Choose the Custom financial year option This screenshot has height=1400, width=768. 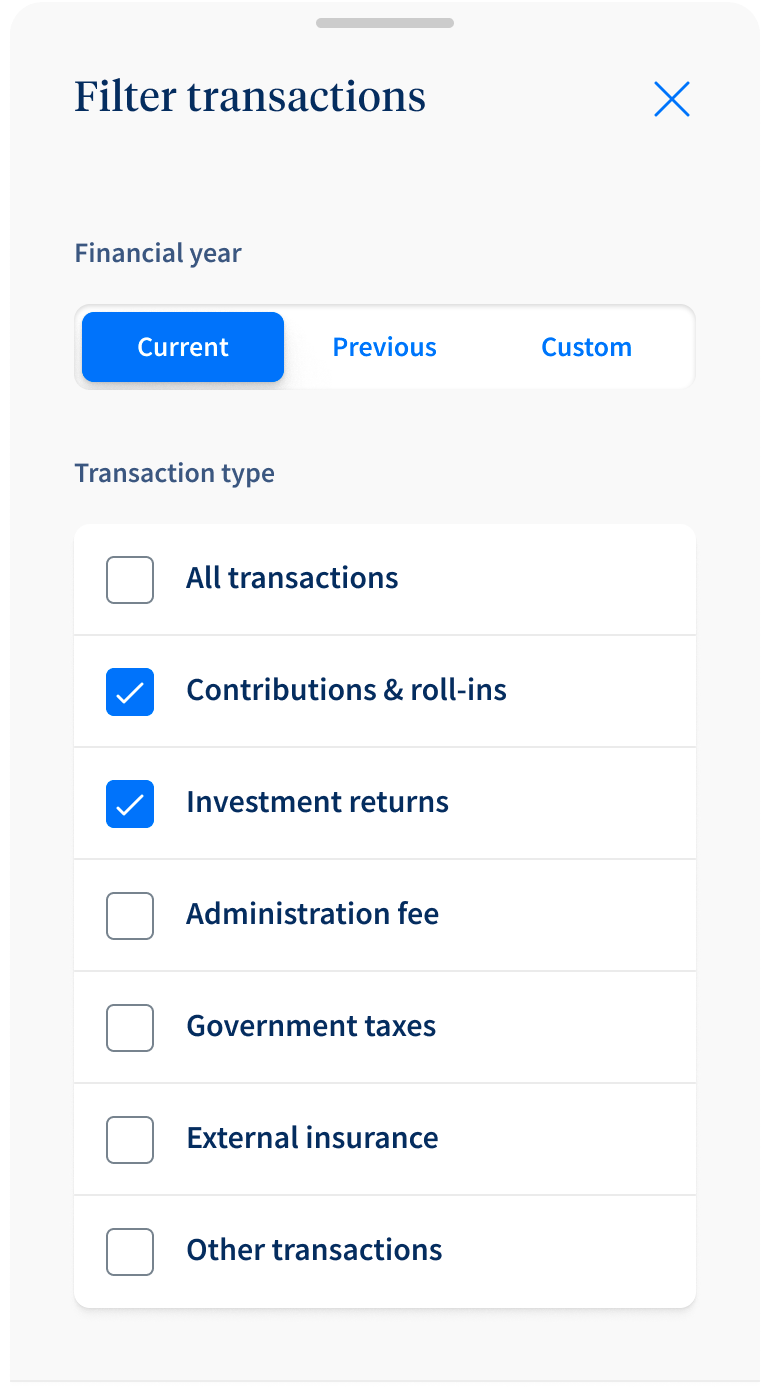[x=586, y=347]
